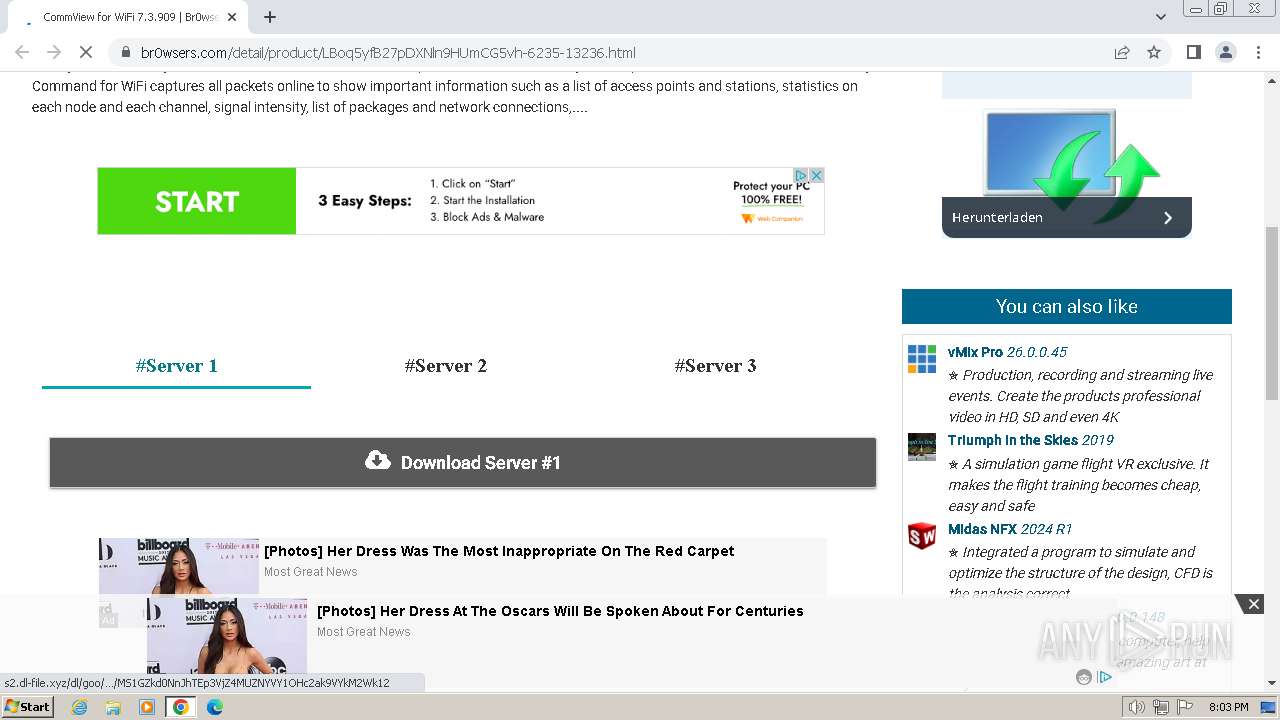
Task: Open Oscars dress article link
Action: click(560, 611)
